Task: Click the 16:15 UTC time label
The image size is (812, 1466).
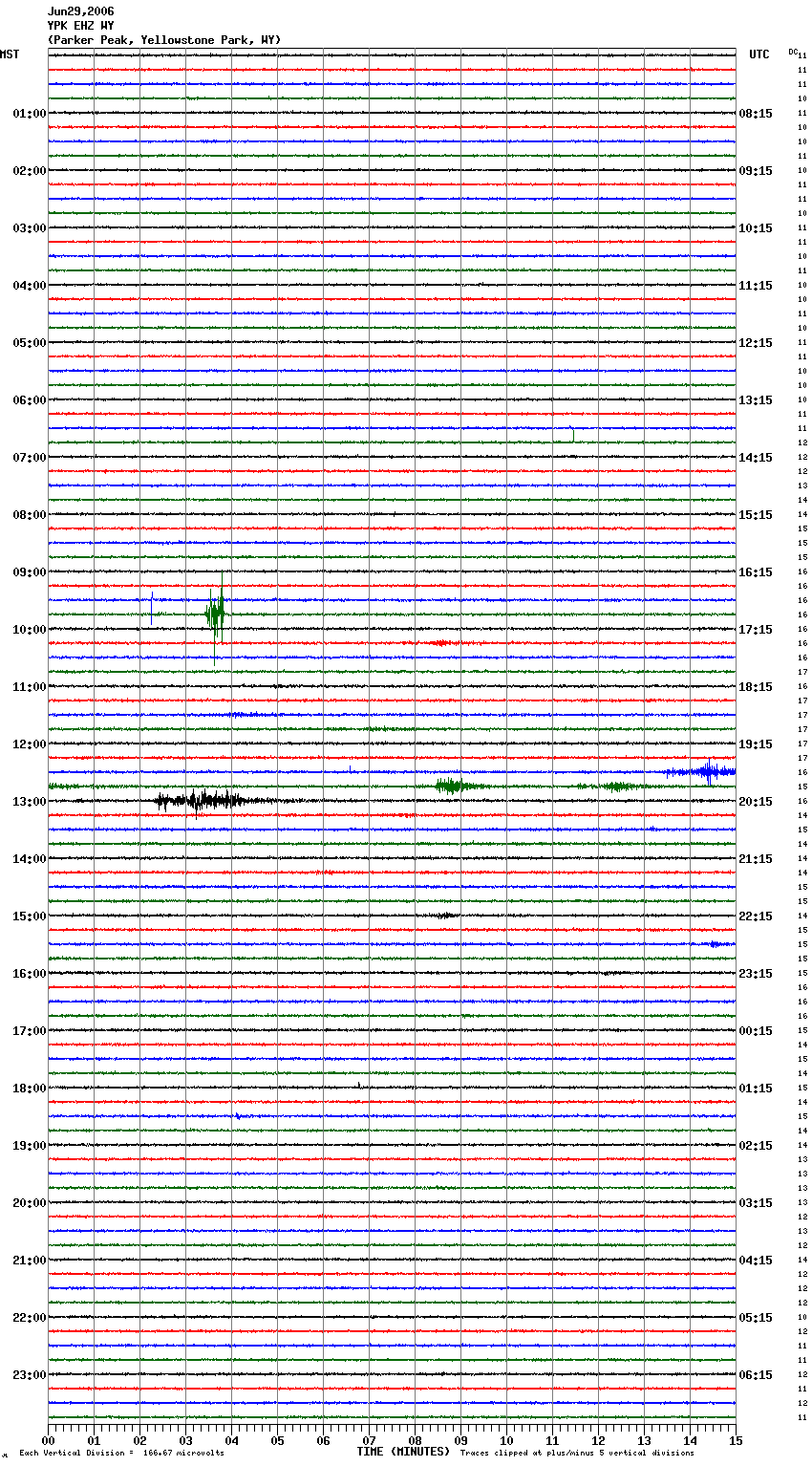Action: click(756, 572)
